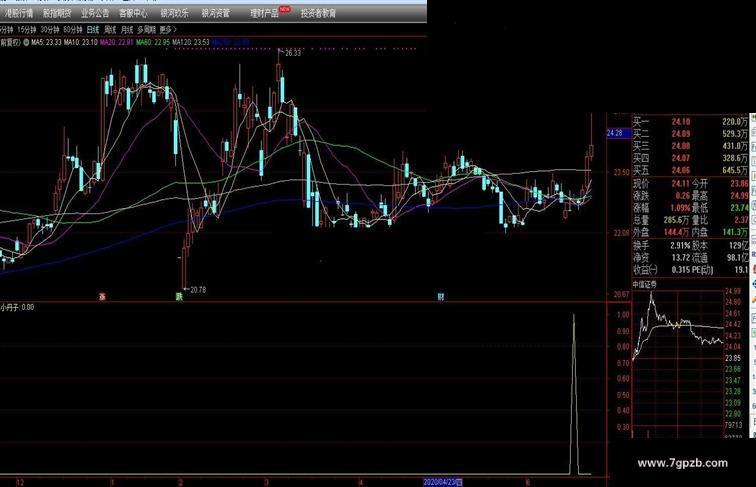This screenshot has width=756, height=487.
Task: Open the 股指期货 menu
Action: [57, 13]
